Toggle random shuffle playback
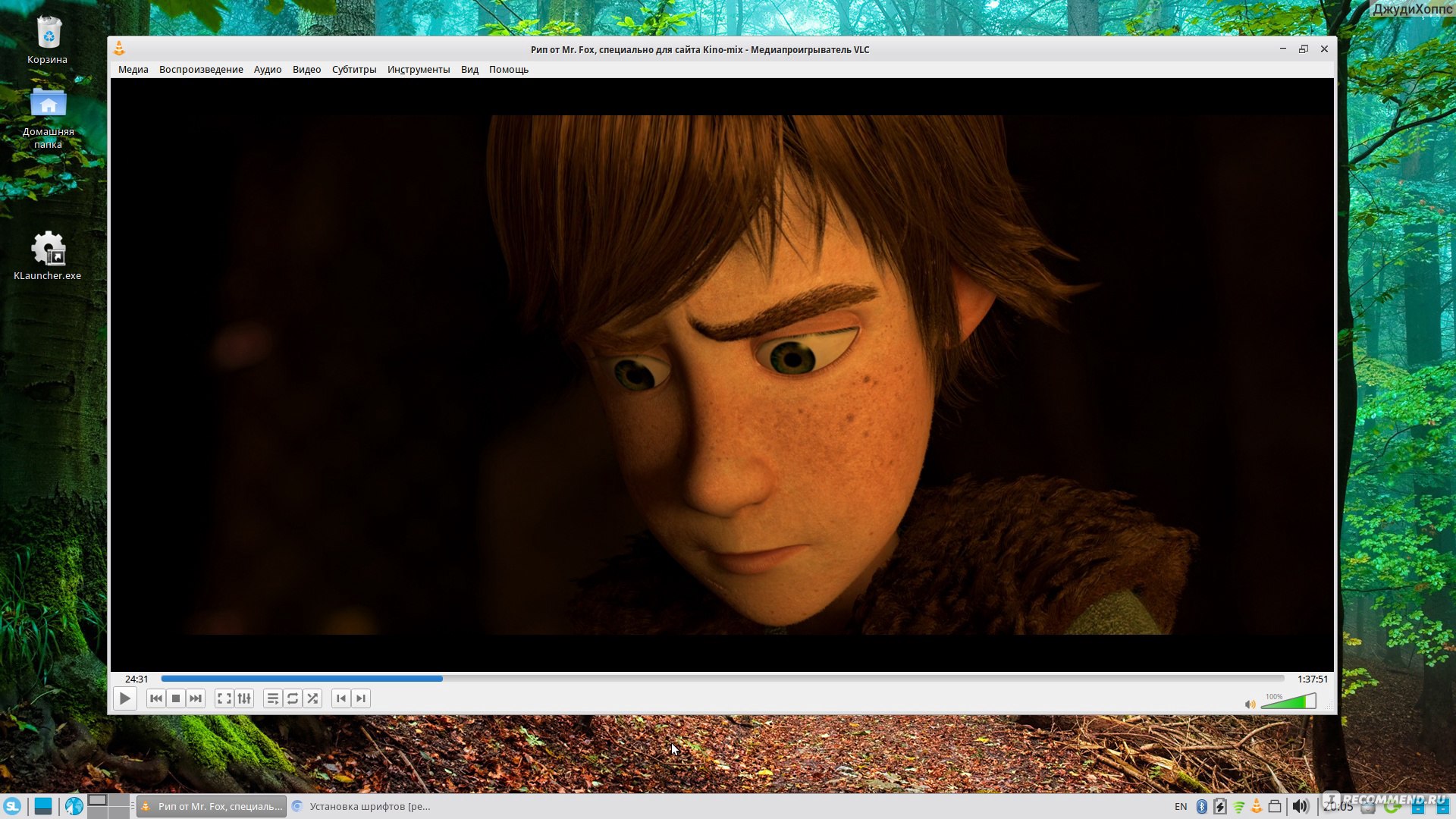1456x819 pixels. pyautogui.click(x=312, y=698)
